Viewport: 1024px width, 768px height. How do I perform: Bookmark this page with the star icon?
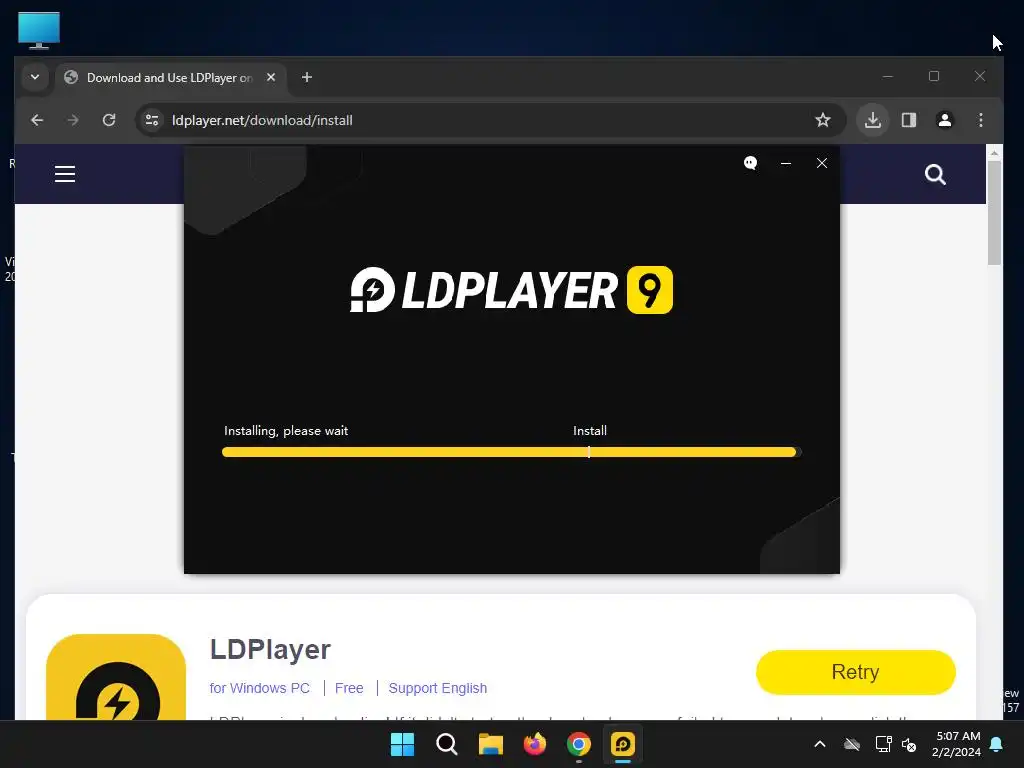pos(823,120)
